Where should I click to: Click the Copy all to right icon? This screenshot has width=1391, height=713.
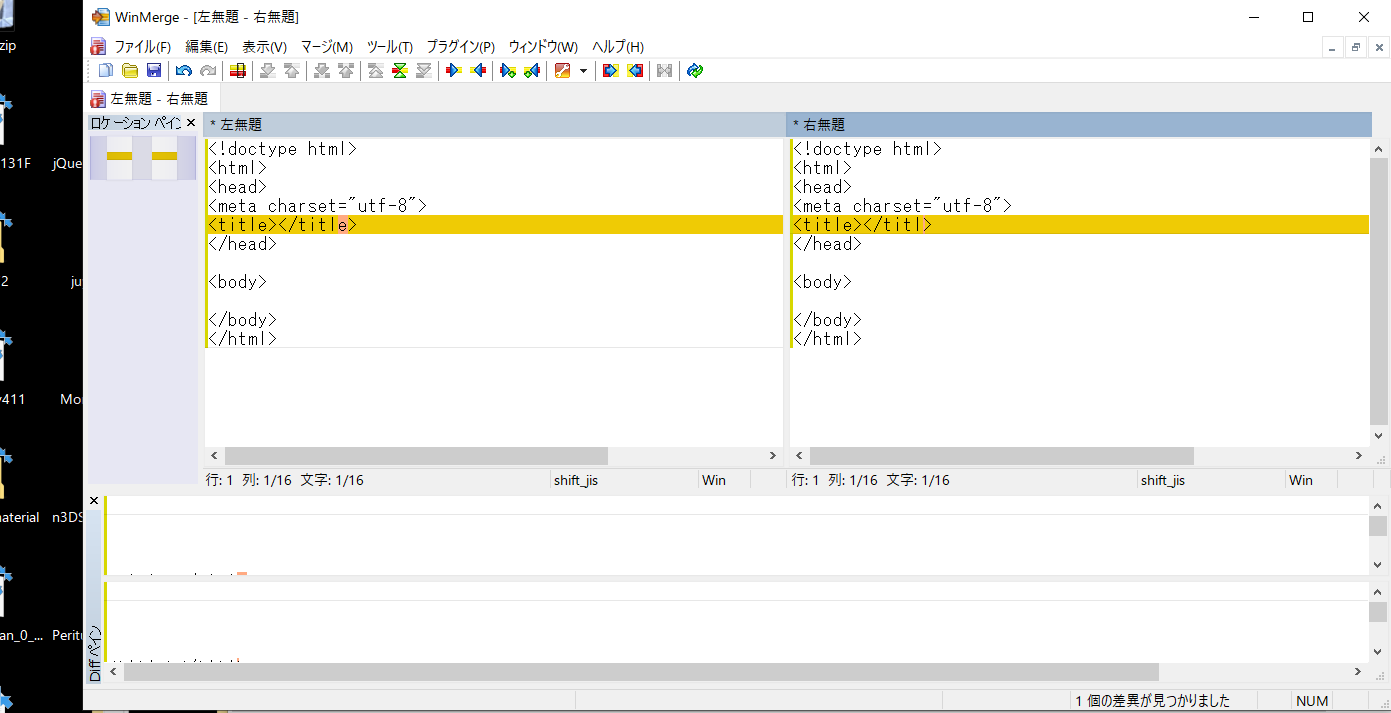coord(610,70)
